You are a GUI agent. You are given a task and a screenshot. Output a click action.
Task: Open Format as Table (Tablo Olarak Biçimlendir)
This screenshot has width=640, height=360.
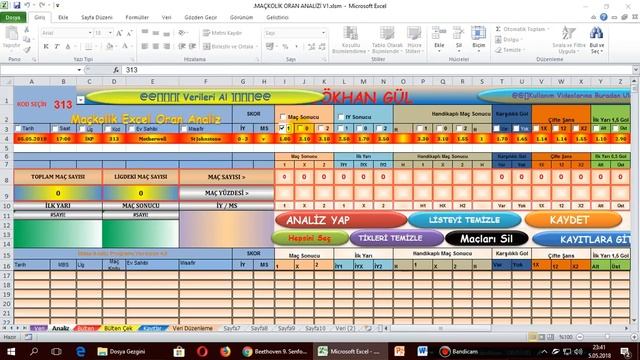tap(387, 40)
